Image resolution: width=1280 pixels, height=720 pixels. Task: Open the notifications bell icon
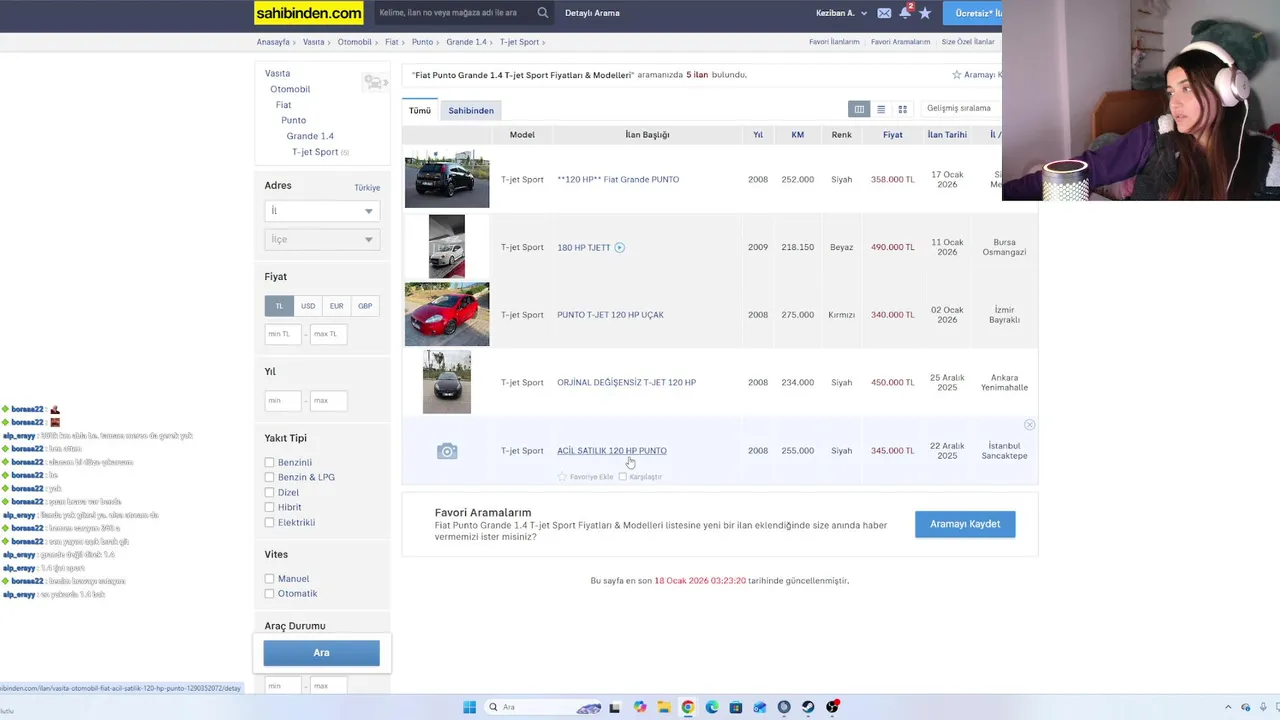[905, 12]
